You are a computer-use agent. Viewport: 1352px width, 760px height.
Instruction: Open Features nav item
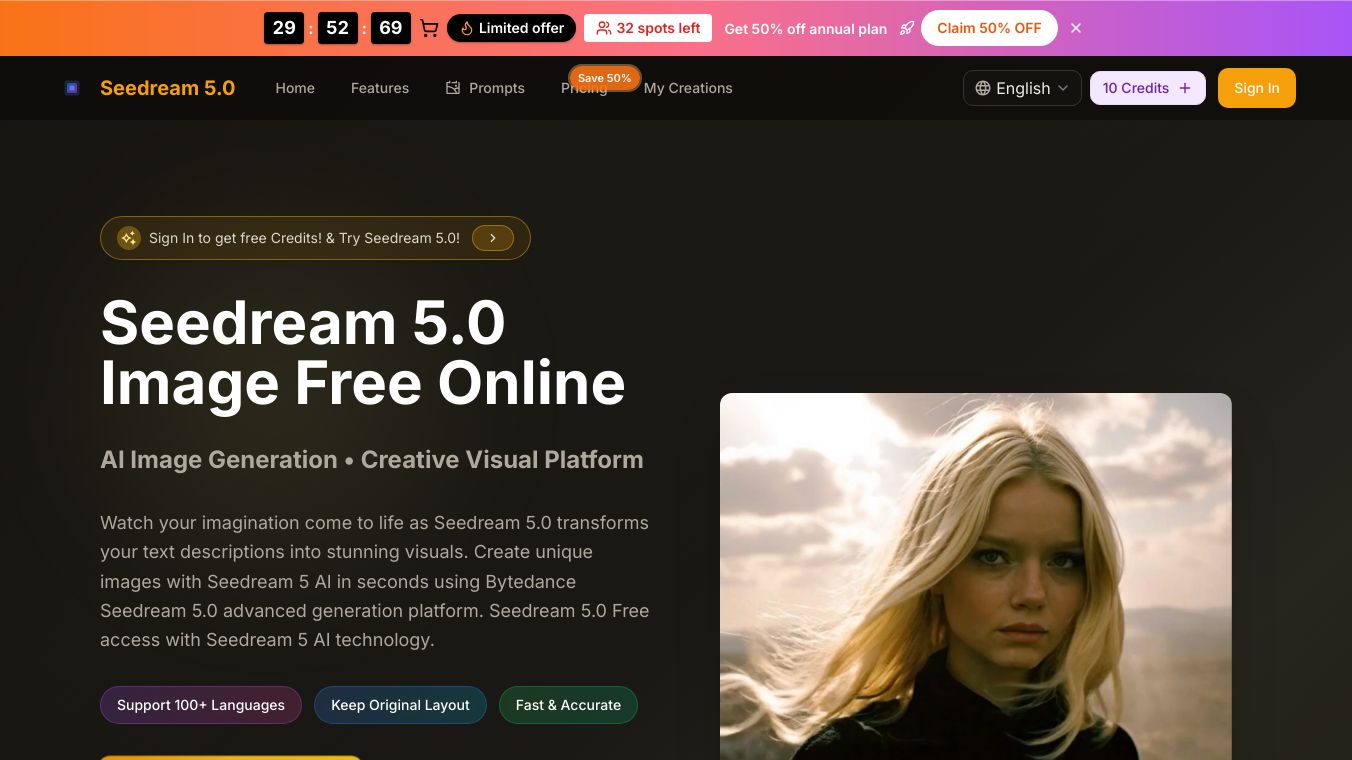coord(380,88)
